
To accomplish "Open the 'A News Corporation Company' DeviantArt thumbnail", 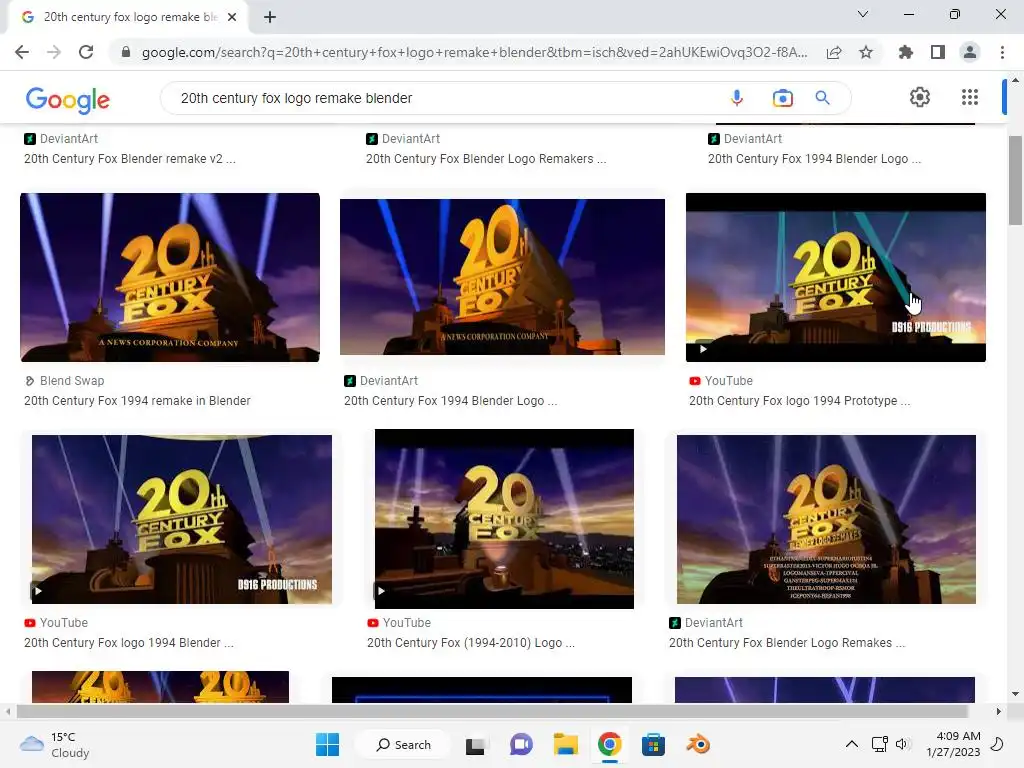I will point(502,277).
